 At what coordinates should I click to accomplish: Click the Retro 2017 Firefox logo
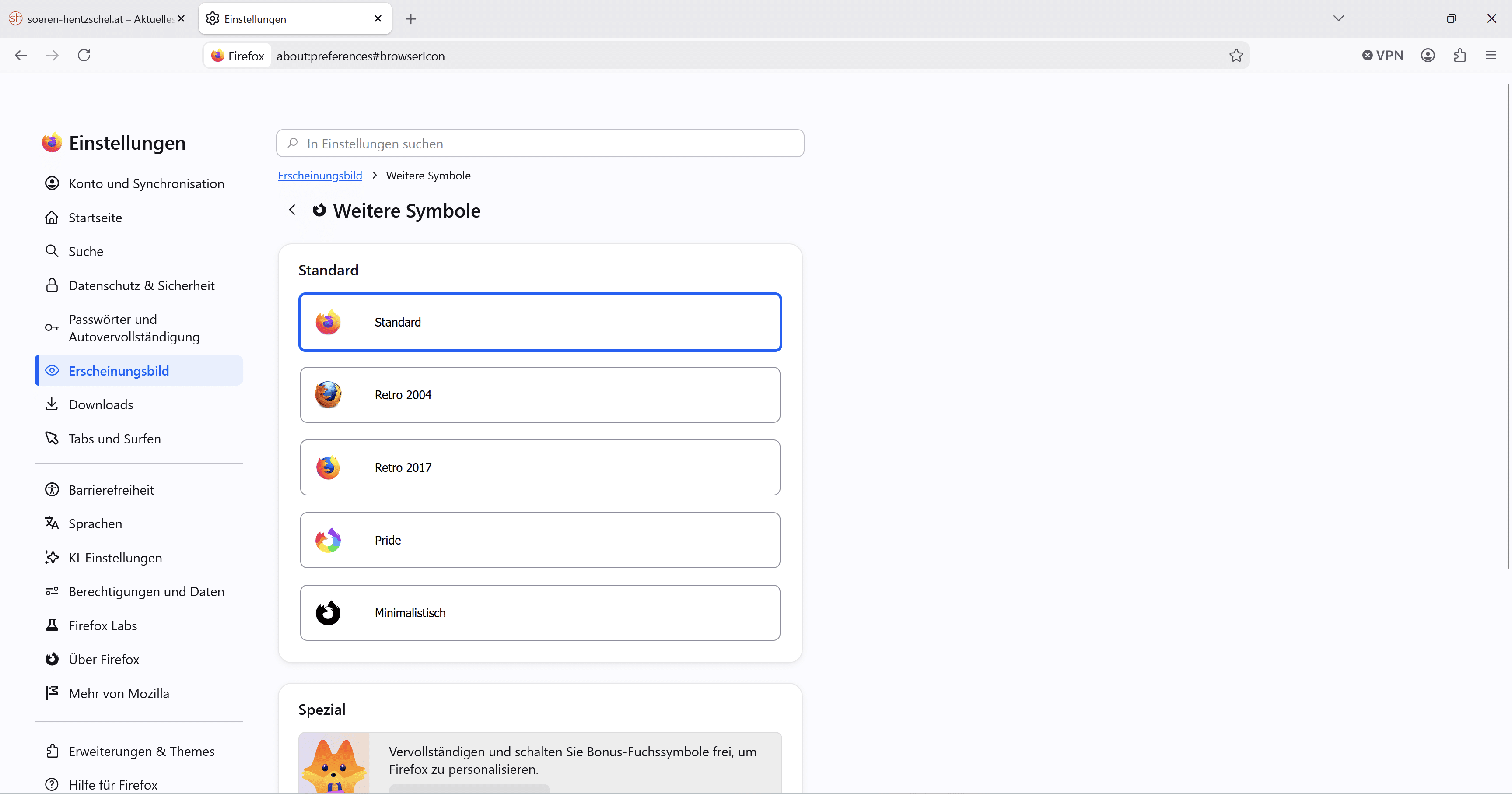pos(328,467)
